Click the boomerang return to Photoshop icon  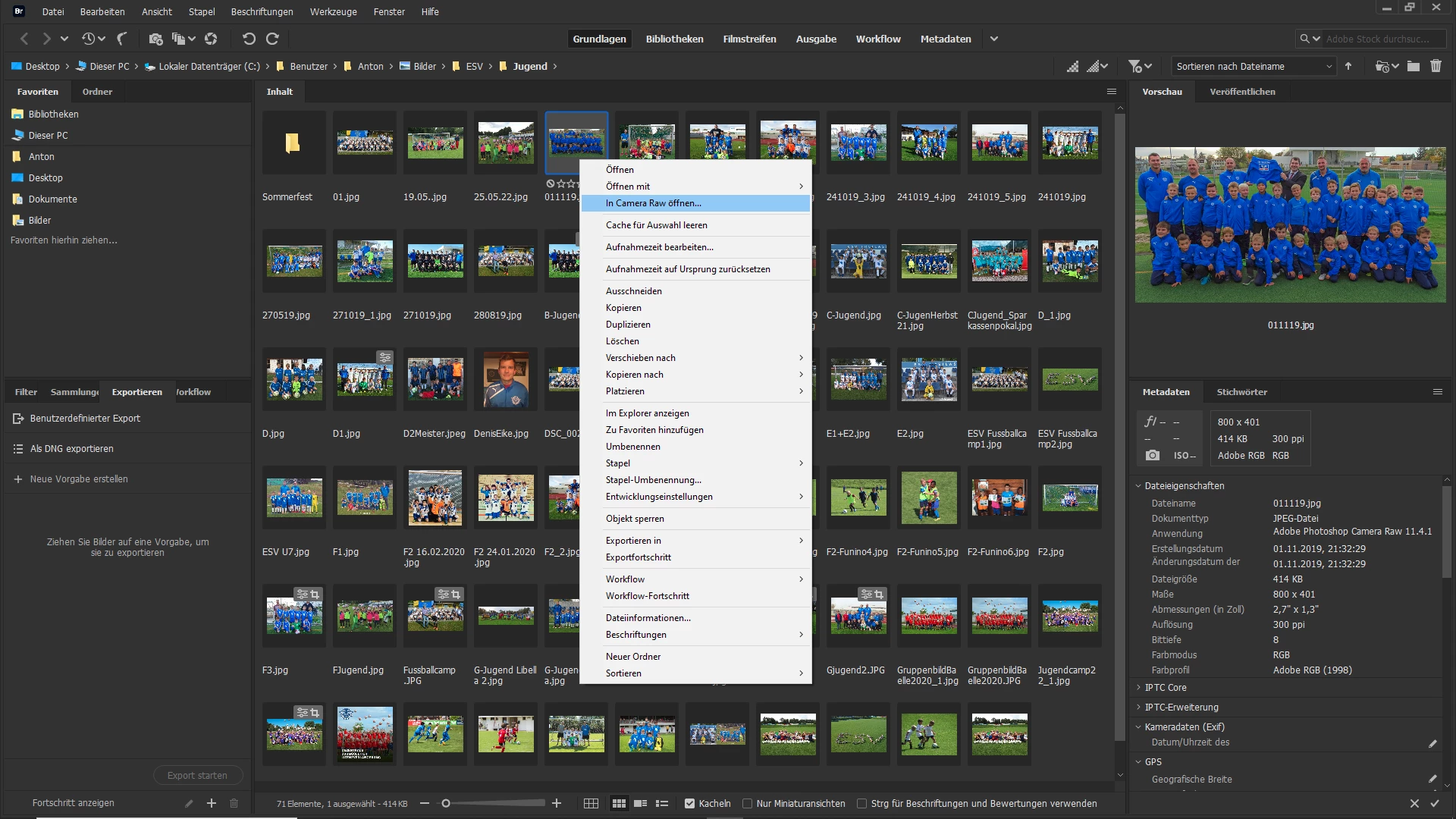coord(121,39)
